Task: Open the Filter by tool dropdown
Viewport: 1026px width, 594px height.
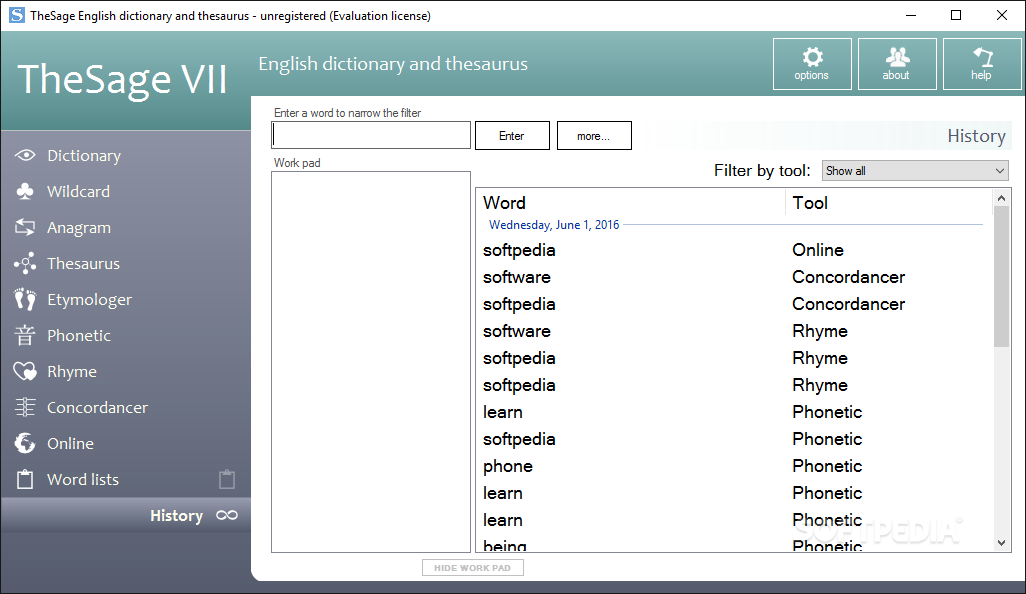Action: click(915, 171)
